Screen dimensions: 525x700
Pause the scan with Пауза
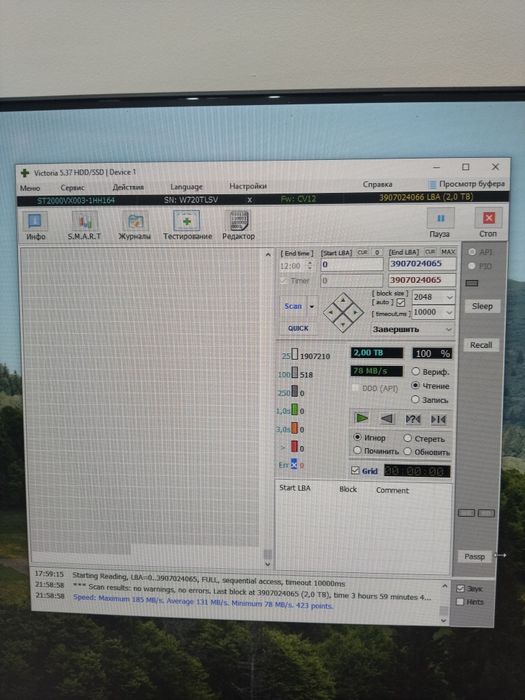click(440, 223)
